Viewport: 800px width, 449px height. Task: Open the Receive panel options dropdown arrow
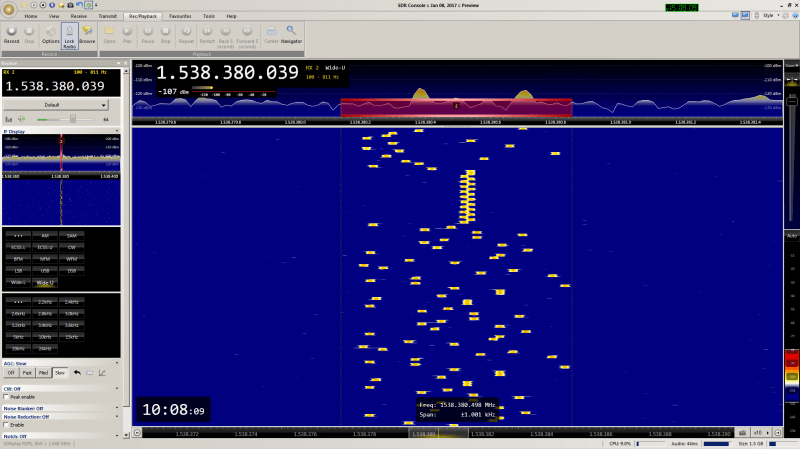[x=118, y=63]
